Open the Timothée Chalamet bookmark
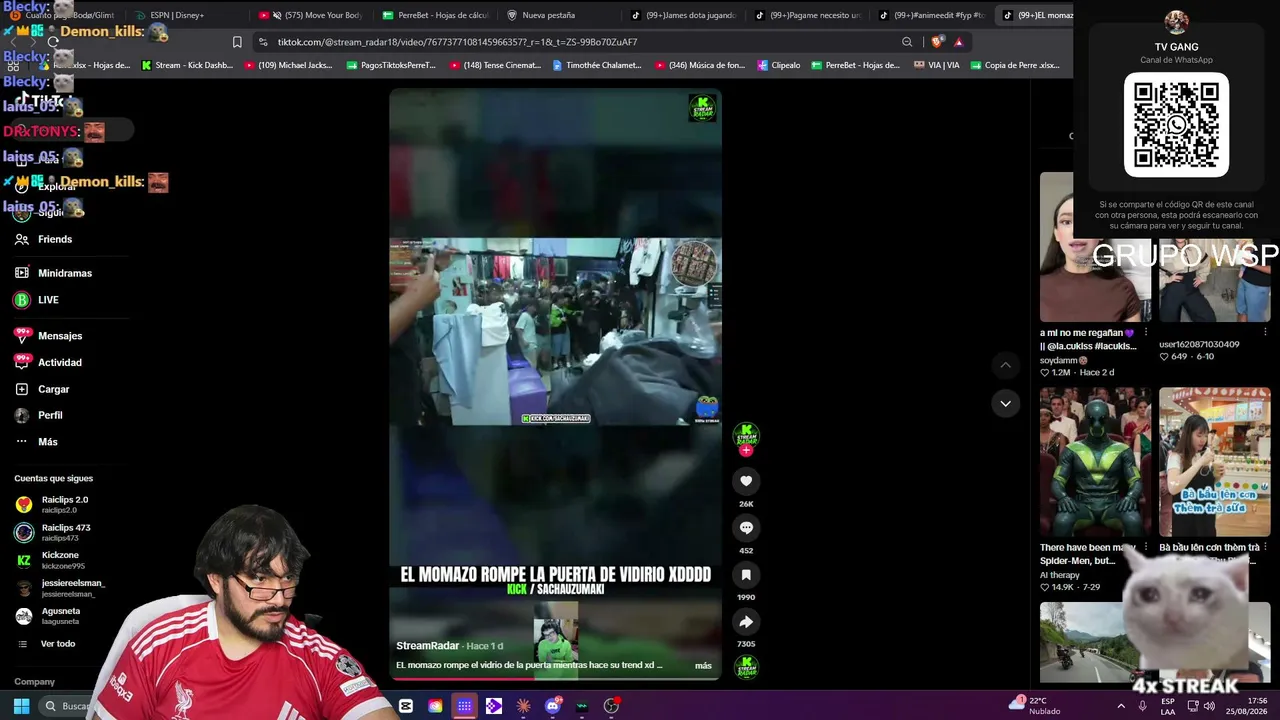The height and width of the screenshot is (720, 1280). pyautogui.click(x=598, y=66)
